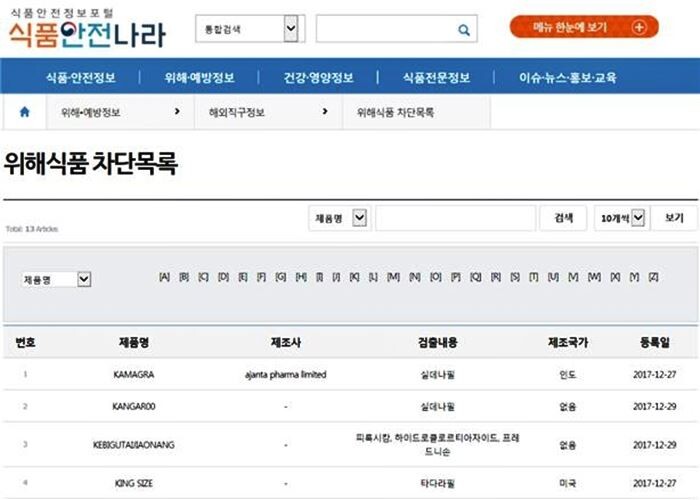Image resolution: width=700 pixels, height=500 pixels.
Task: Open the 통합검색 dropdown in header
Action: click(x=290, y=29)
